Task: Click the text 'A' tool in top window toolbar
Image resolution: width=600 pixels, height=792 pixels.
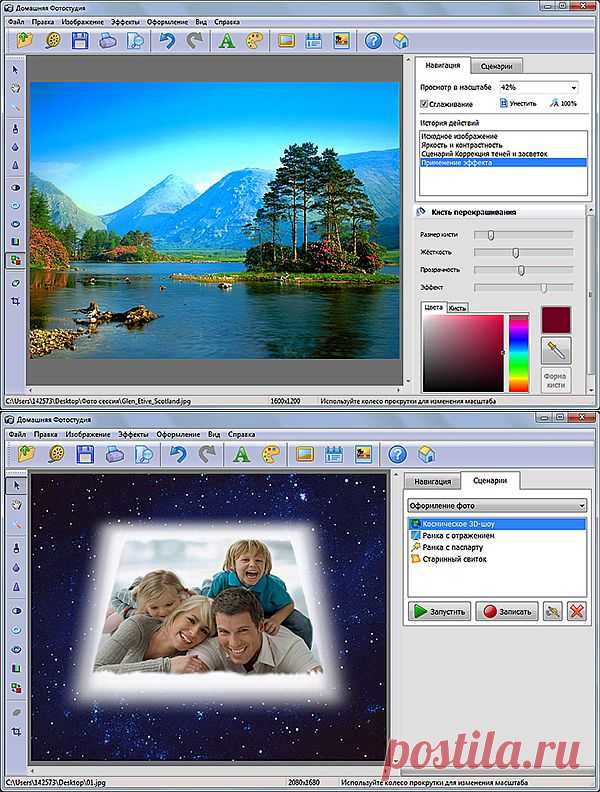Action: click(226, 40)
